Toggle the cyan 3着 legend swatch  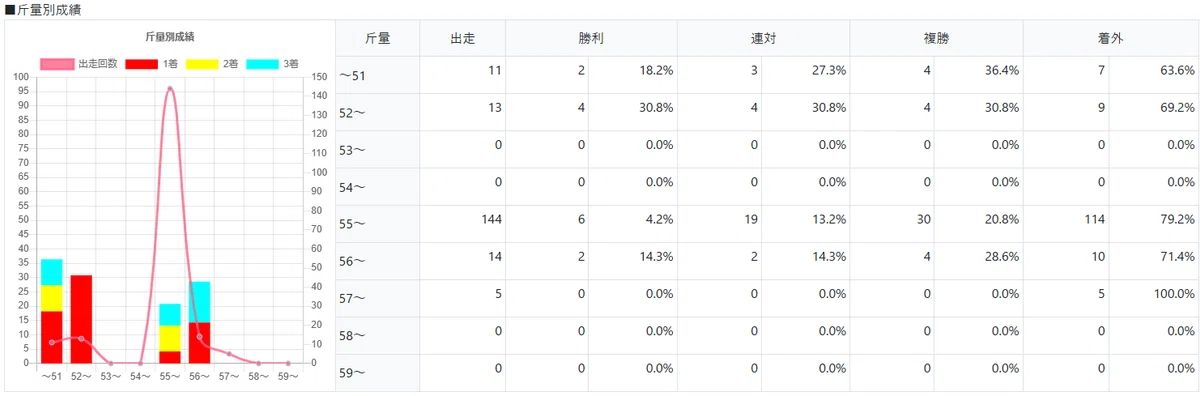click(264, 63)
